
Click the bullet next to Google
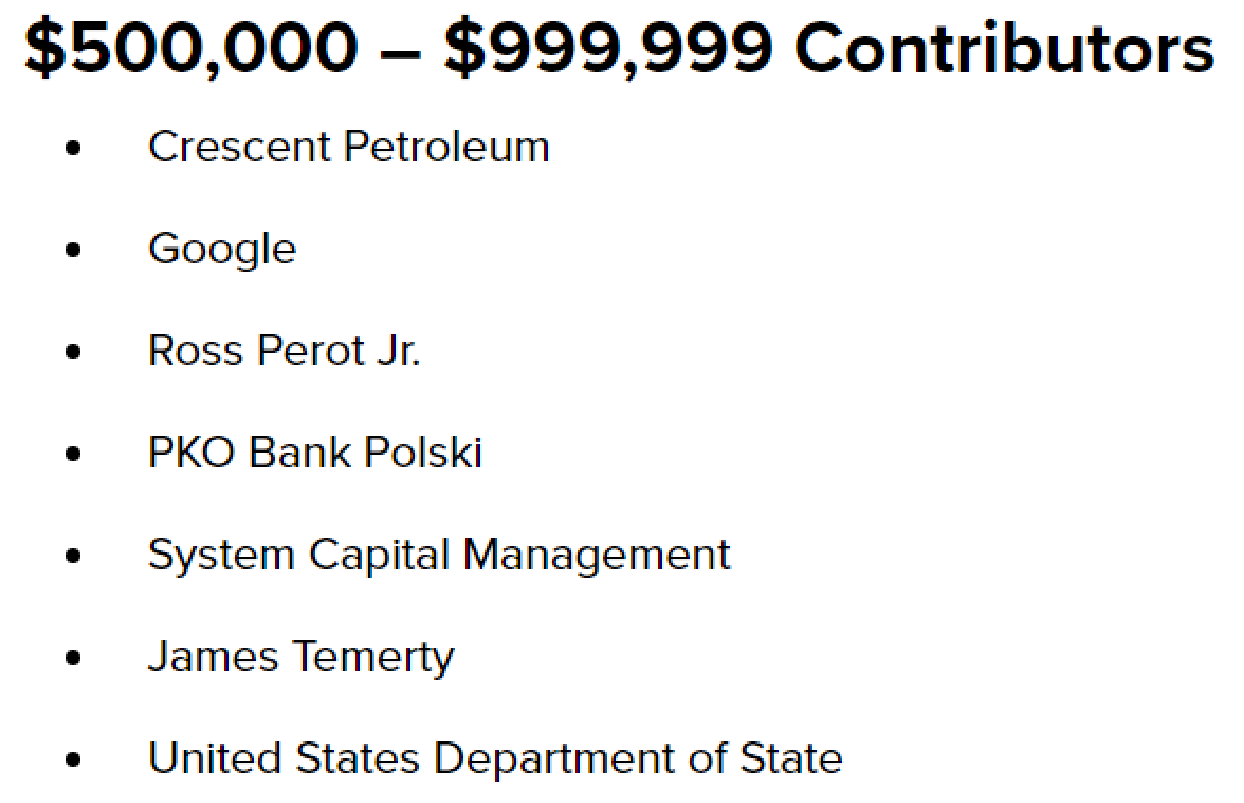[x=72, y=251]
